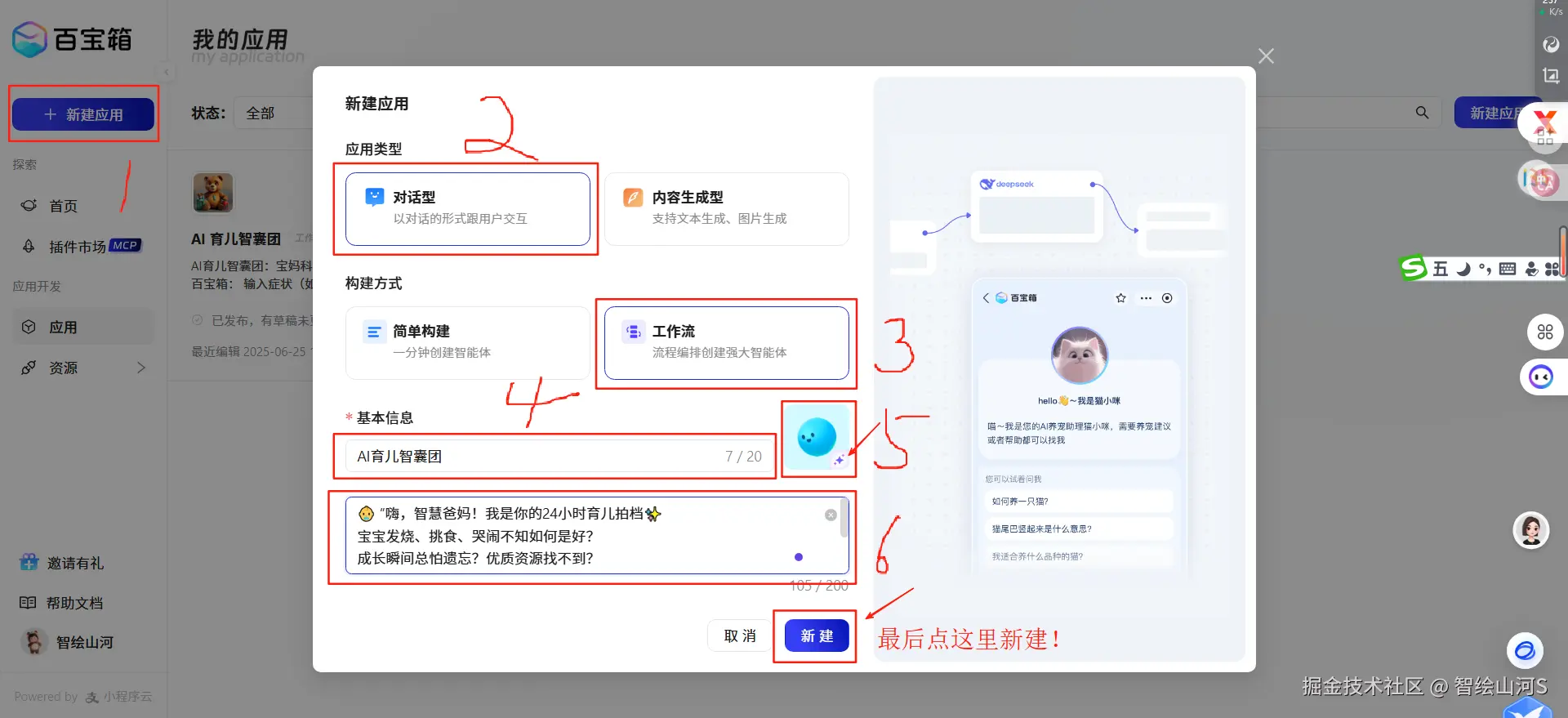Select the 对话型 application type card

point(467,208)
